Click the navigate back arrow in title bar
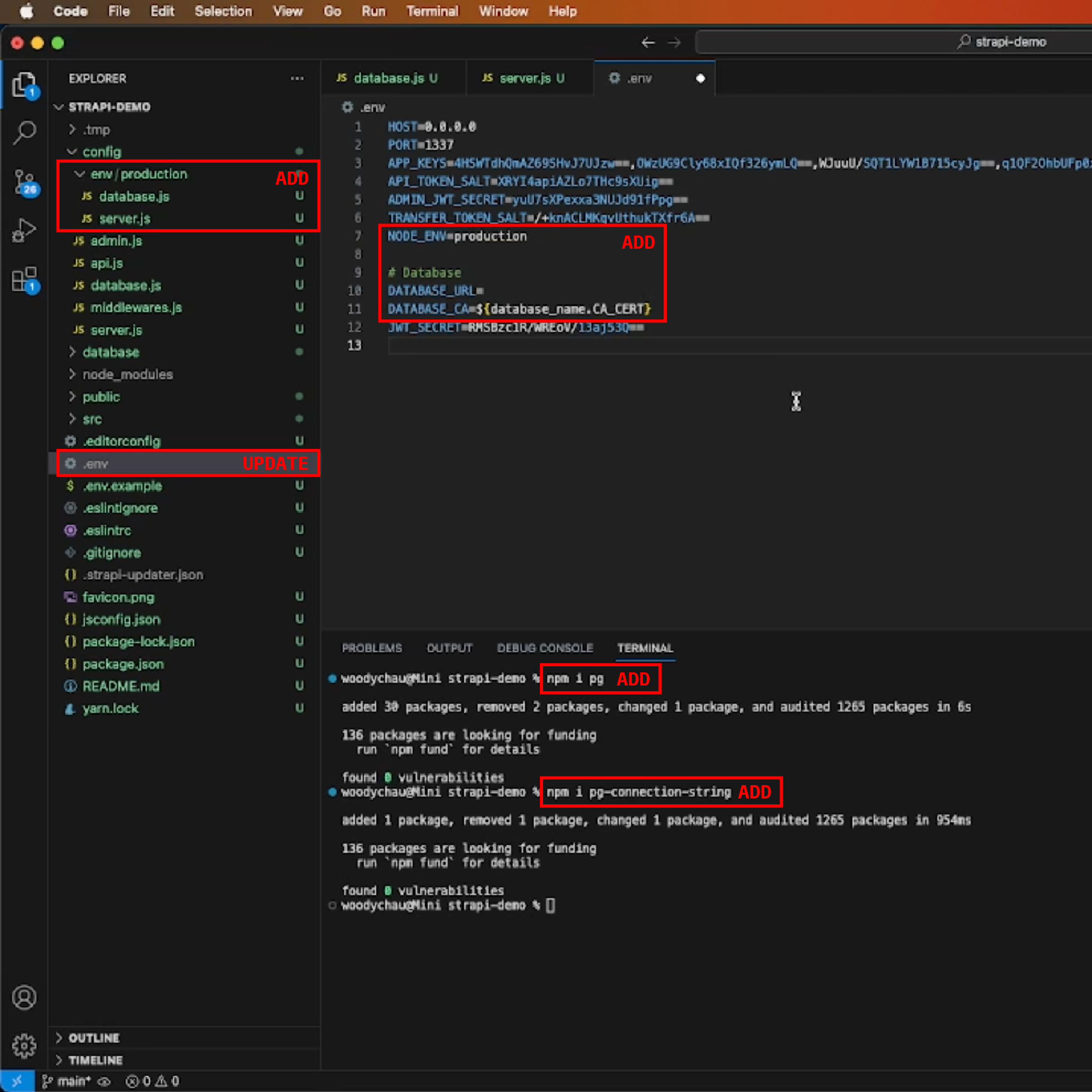The height and width of the screenshot is (1092, 1092). [648, 42]
